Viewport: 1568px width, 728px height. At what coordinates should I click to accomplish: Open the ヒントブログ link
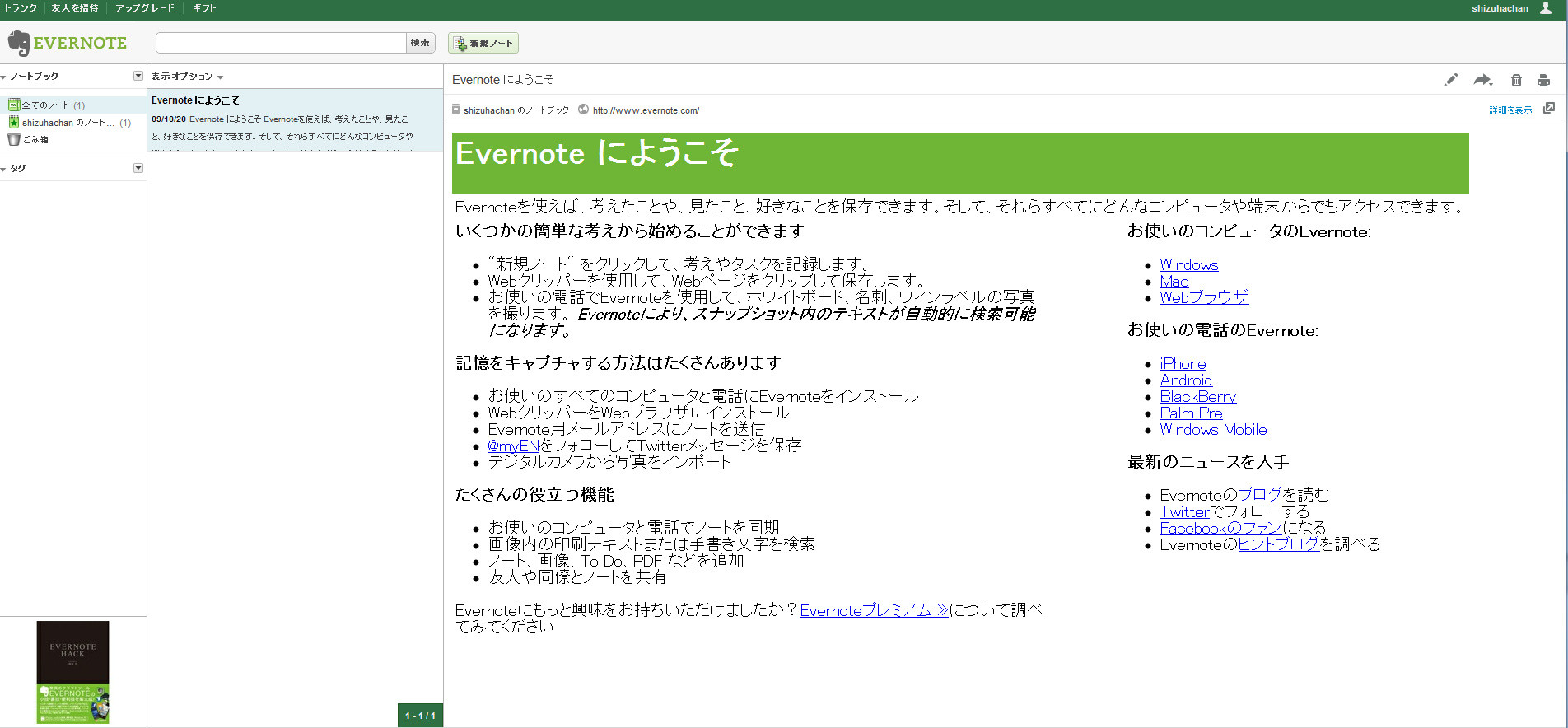(1279, 545)
